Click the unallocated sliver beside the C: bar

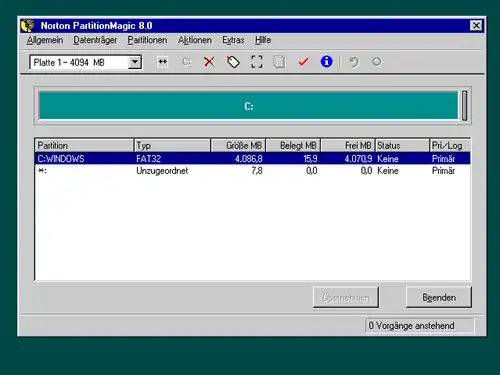pyautogui.click(x=464, y=106)
